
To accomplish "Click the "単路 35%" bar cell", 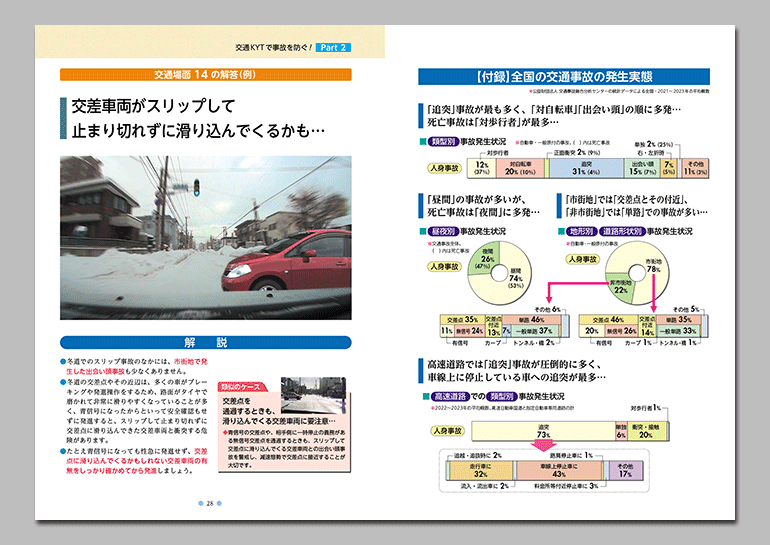I will pyautogui.click(x=679, y=320).
